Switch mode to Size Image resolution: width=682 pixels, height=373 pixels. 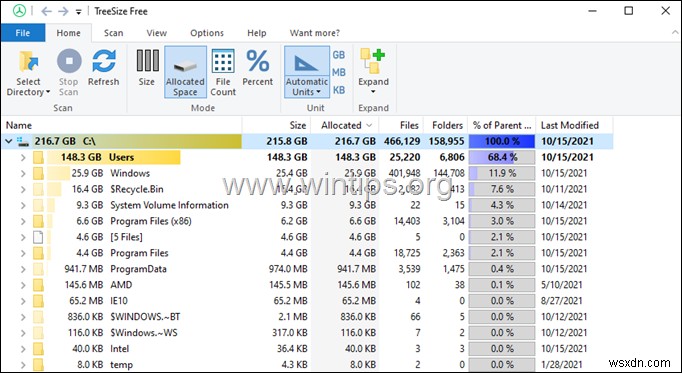(147, 68)
